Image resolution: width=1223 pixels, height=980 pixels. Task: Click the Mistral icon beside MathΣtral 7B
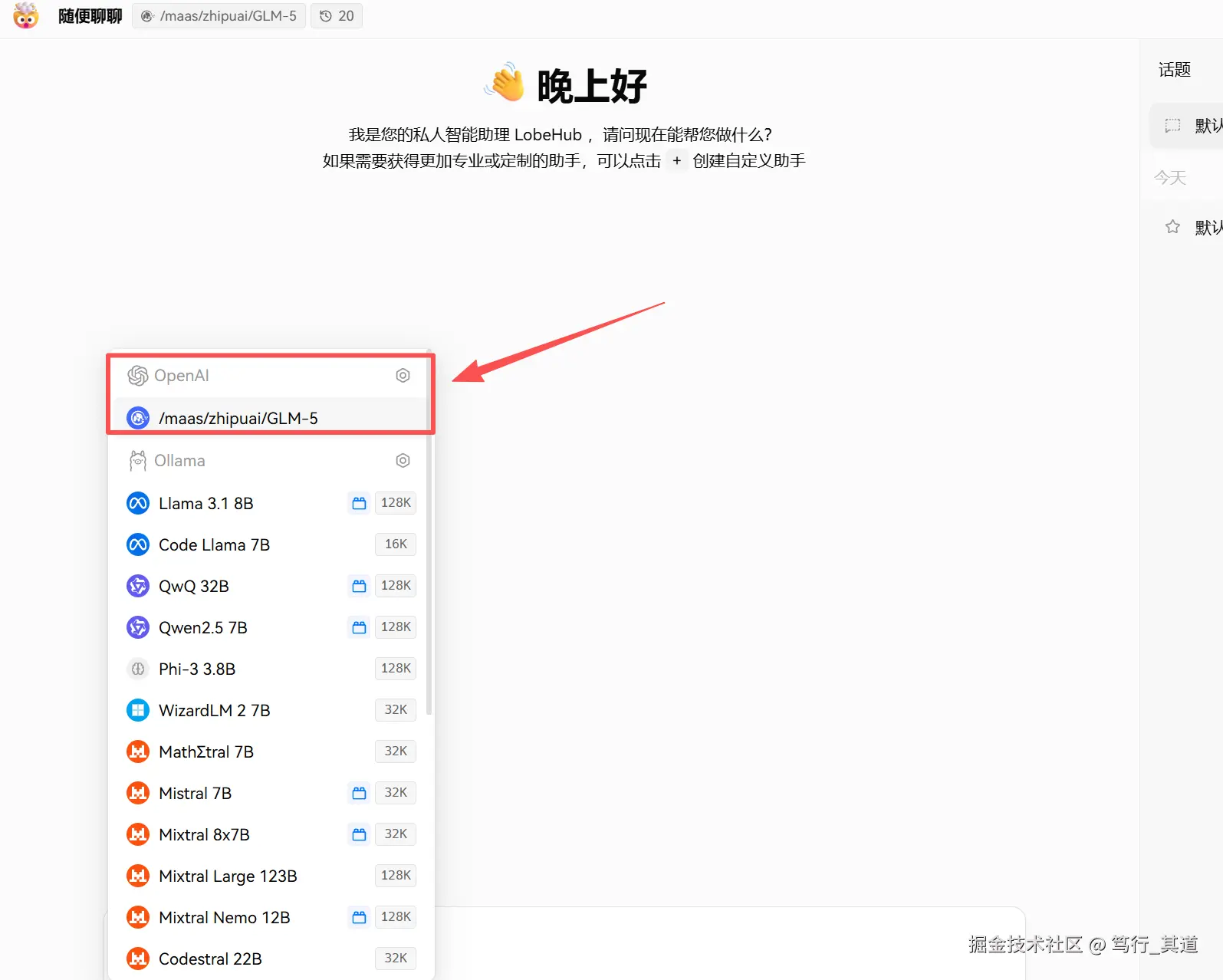[138, 751]
